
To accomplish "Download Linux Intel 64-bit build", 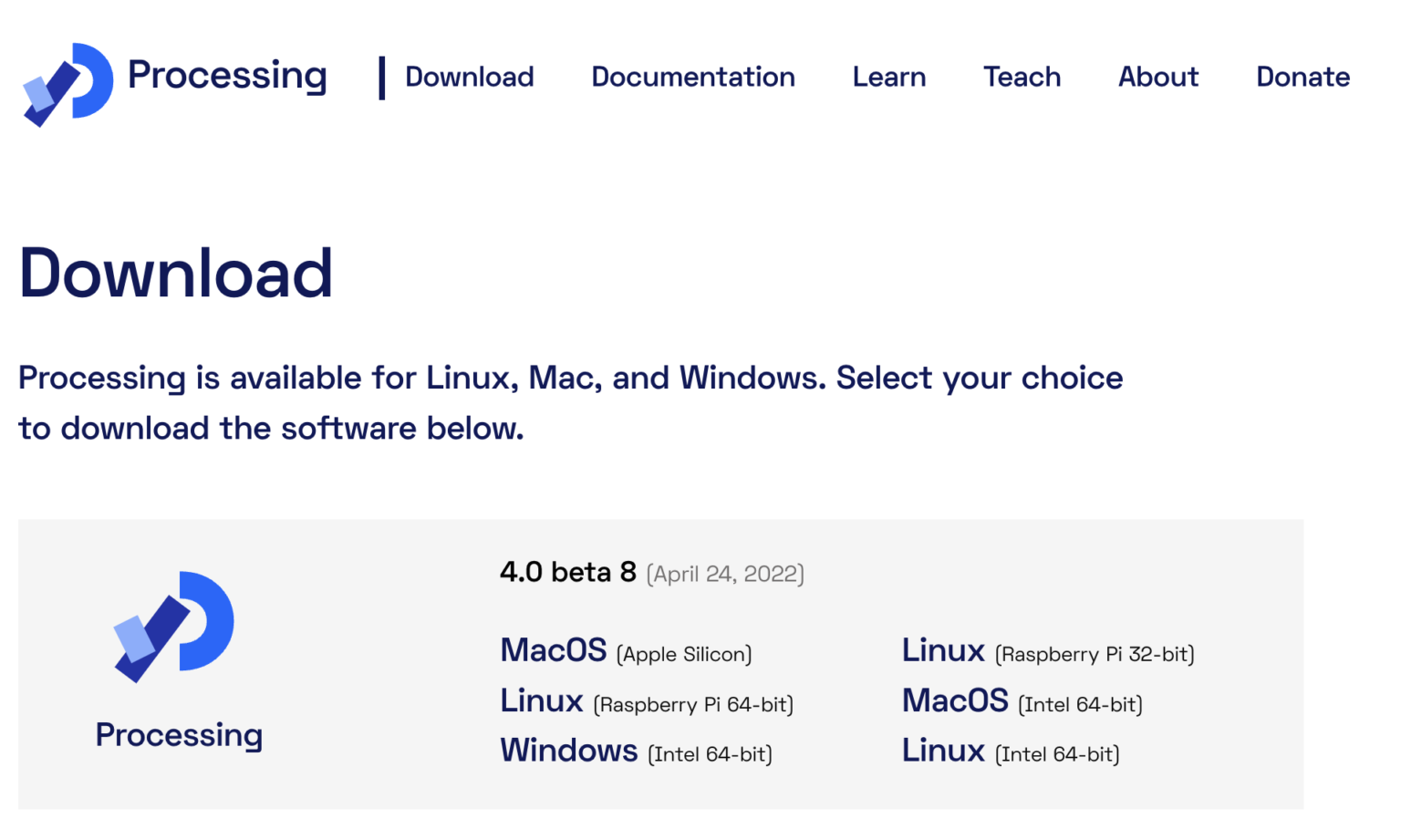I will click(943, 752).
